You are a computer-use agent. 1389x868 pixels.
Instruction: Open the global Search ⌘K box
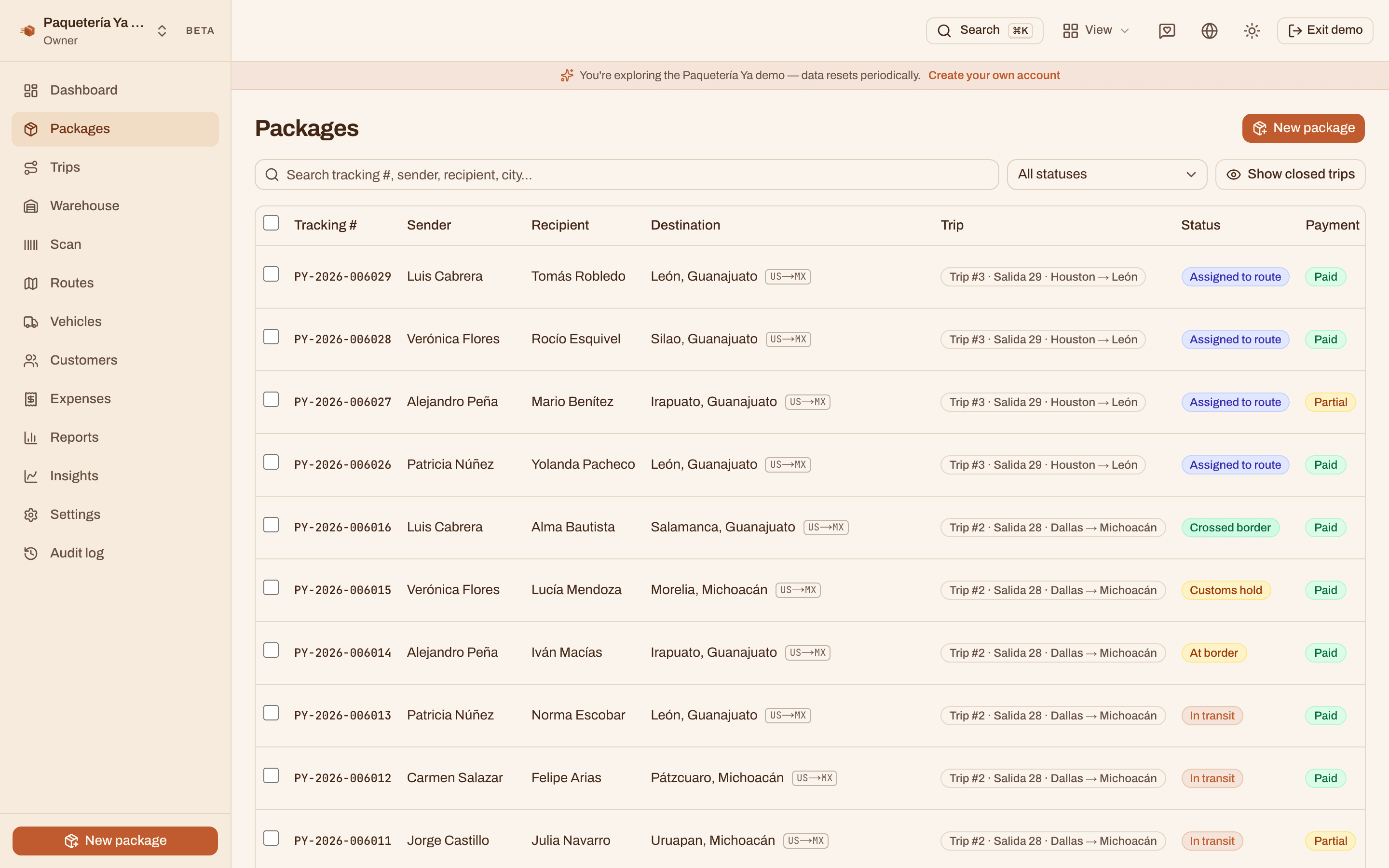(984, 30)
